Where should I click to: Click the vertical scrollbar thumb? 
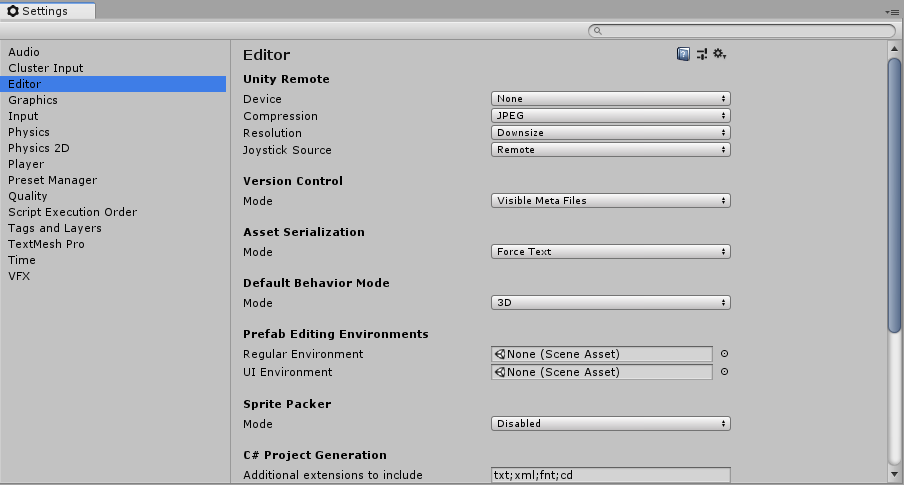pyautogui.click(x=894, y=195)
